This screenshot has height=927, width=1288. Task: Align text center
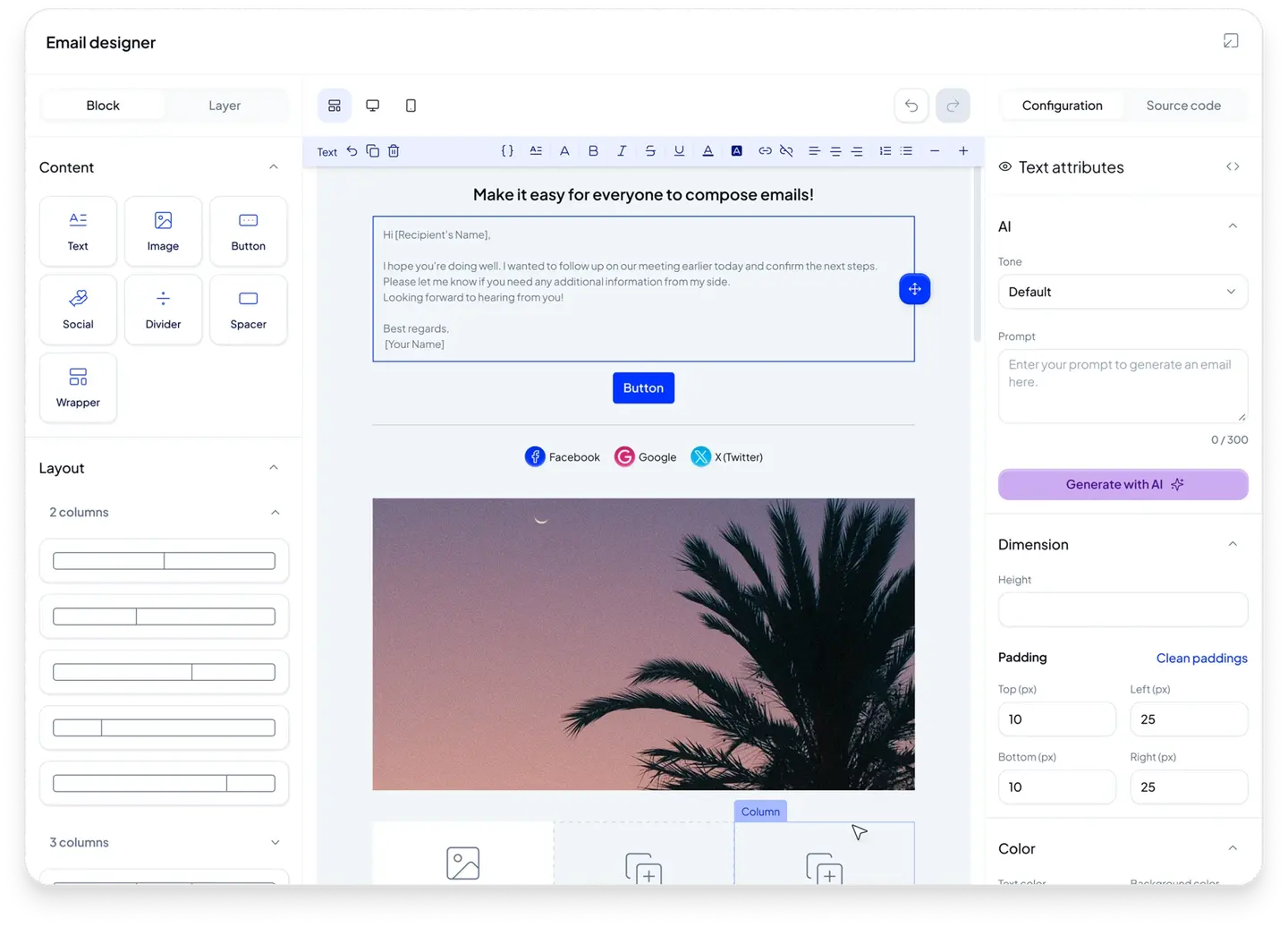(835, 151)
